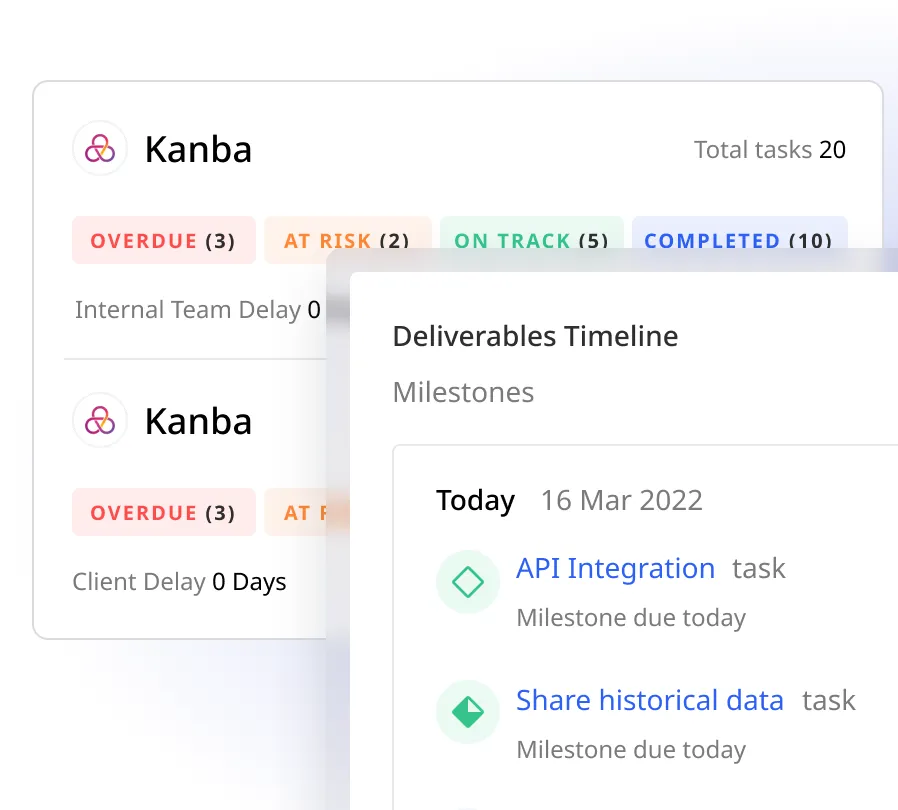The width and height of the screenshot is (898, 810).
Task: Filter by OVERDUE (3) in first Kanba card
Action: tap(163, 241)
